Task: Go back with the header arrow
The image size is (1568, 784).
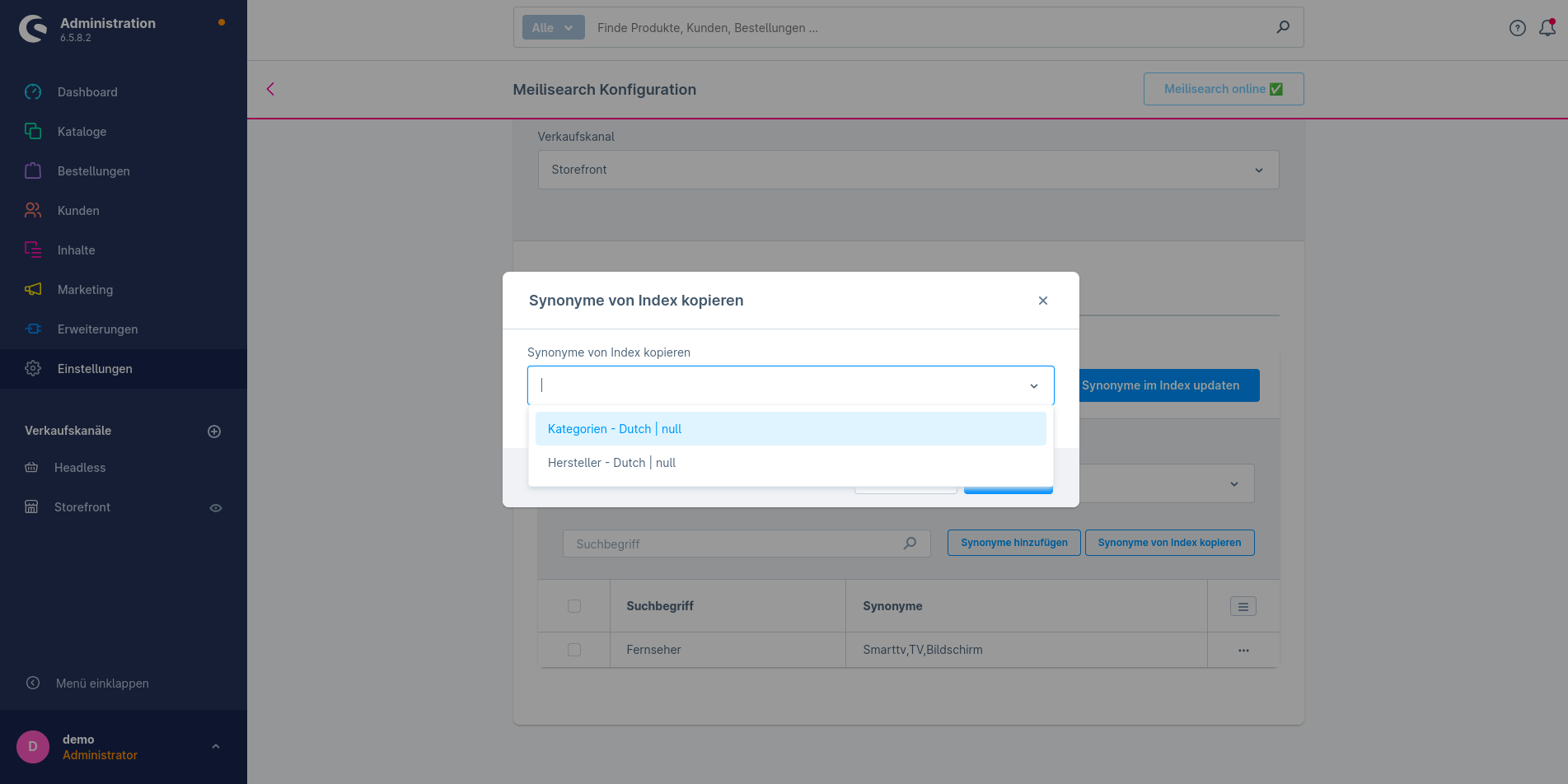Action: [x=270, y=89]
